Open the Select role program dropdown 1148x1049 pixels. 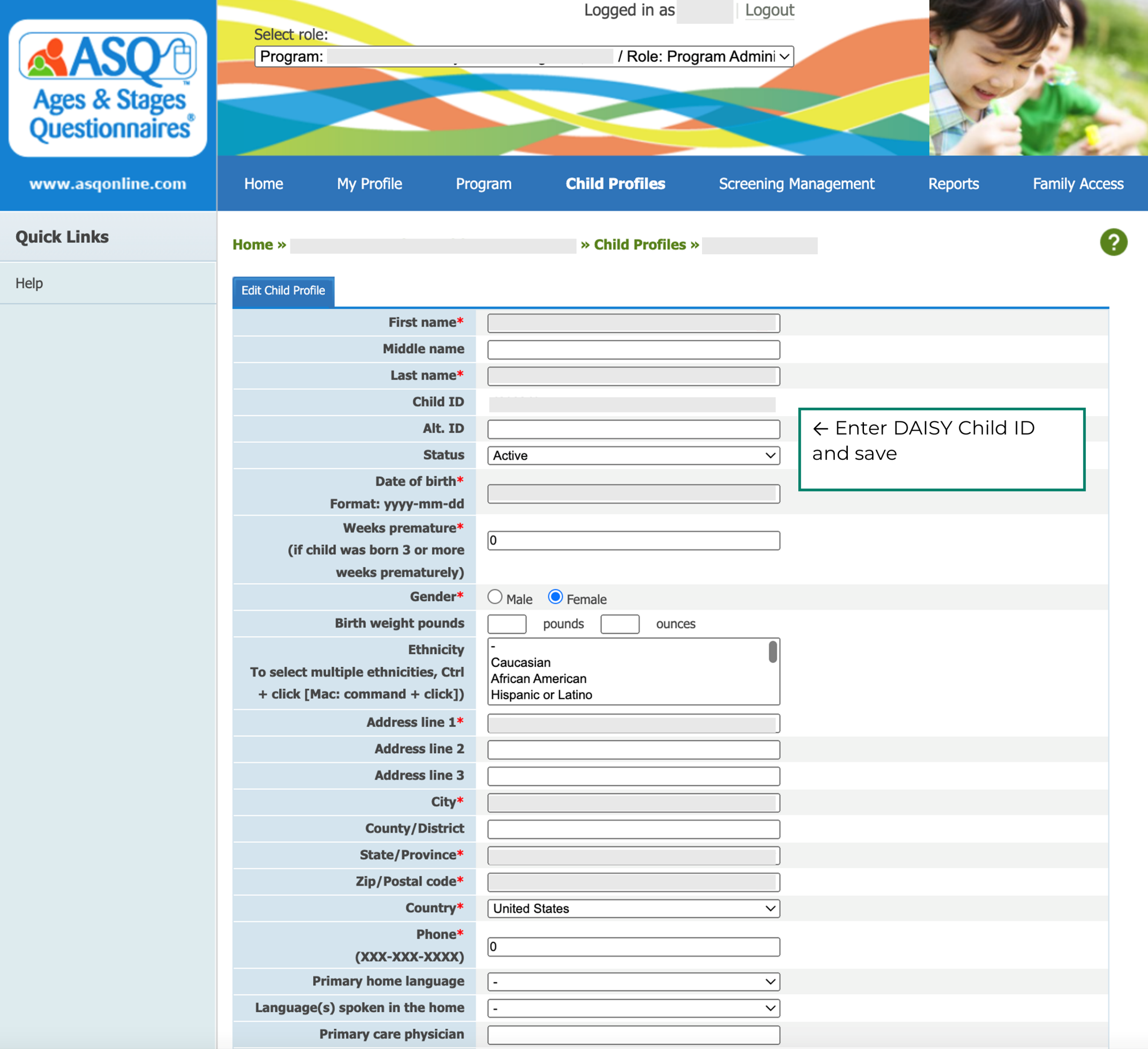pyautogui.click(x=524, y=56)
